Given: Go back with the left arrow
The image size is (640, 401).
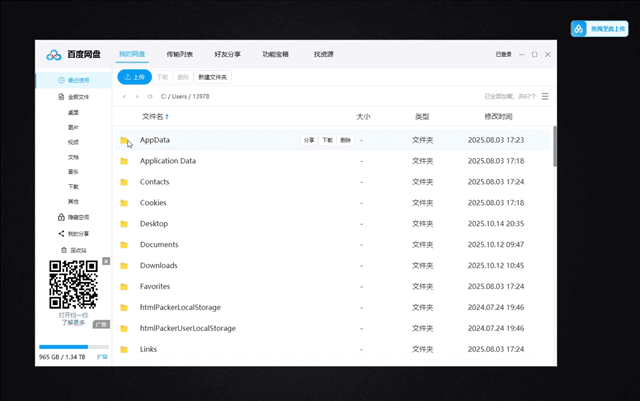Looking at the screenshot, I should coord(124,96).
